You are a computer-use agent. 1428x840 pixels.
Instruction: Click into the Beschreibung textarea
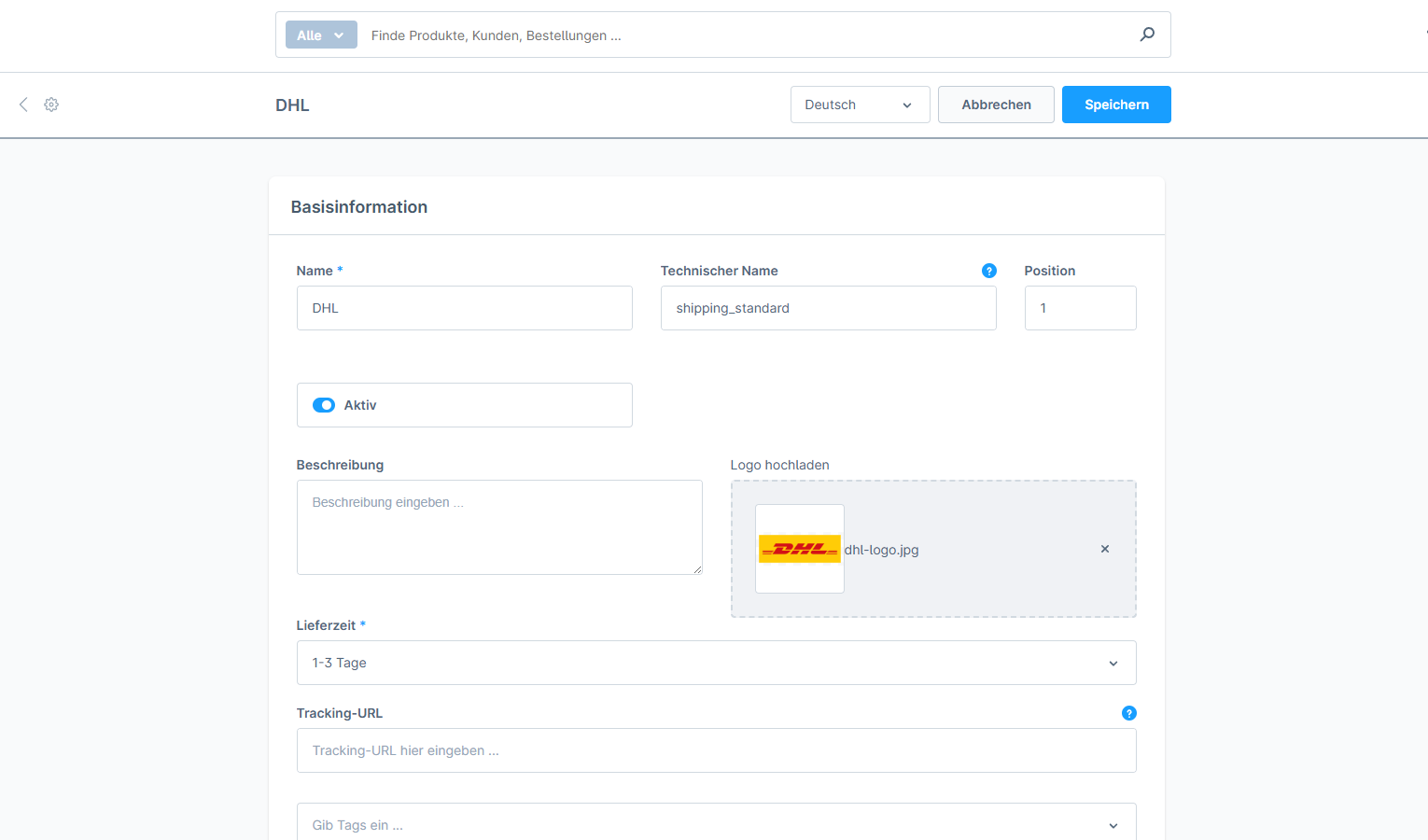click(499, 527)
